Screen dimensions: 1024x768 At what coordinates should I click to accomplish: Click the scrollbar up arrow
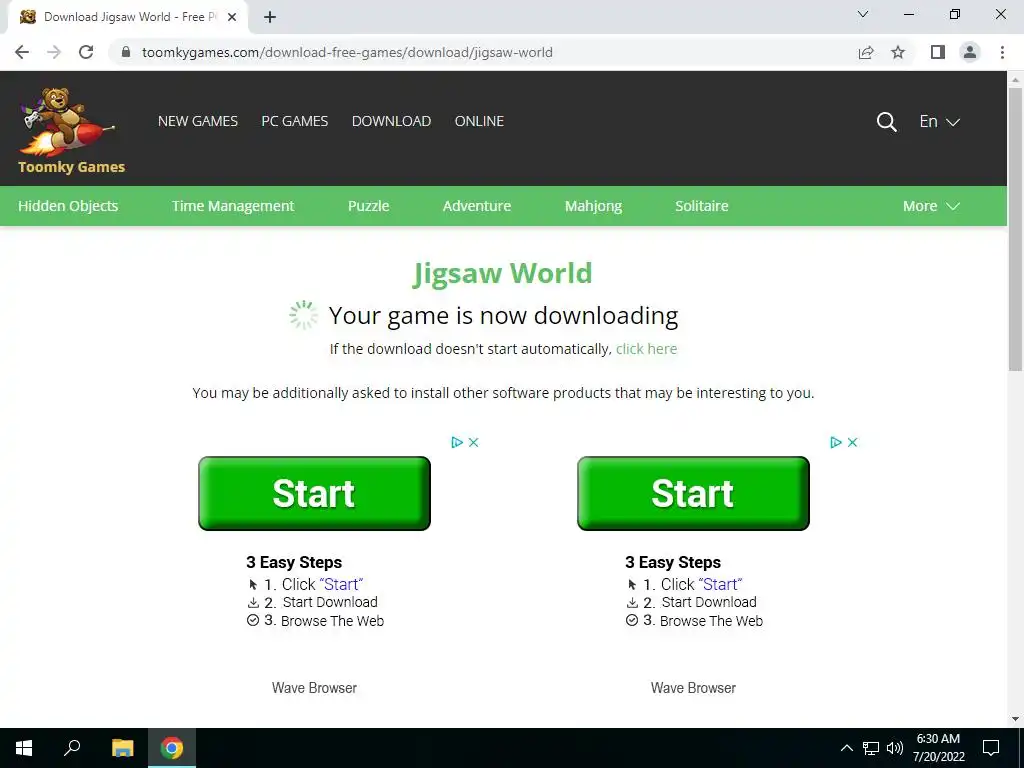tap(1015, 80)
